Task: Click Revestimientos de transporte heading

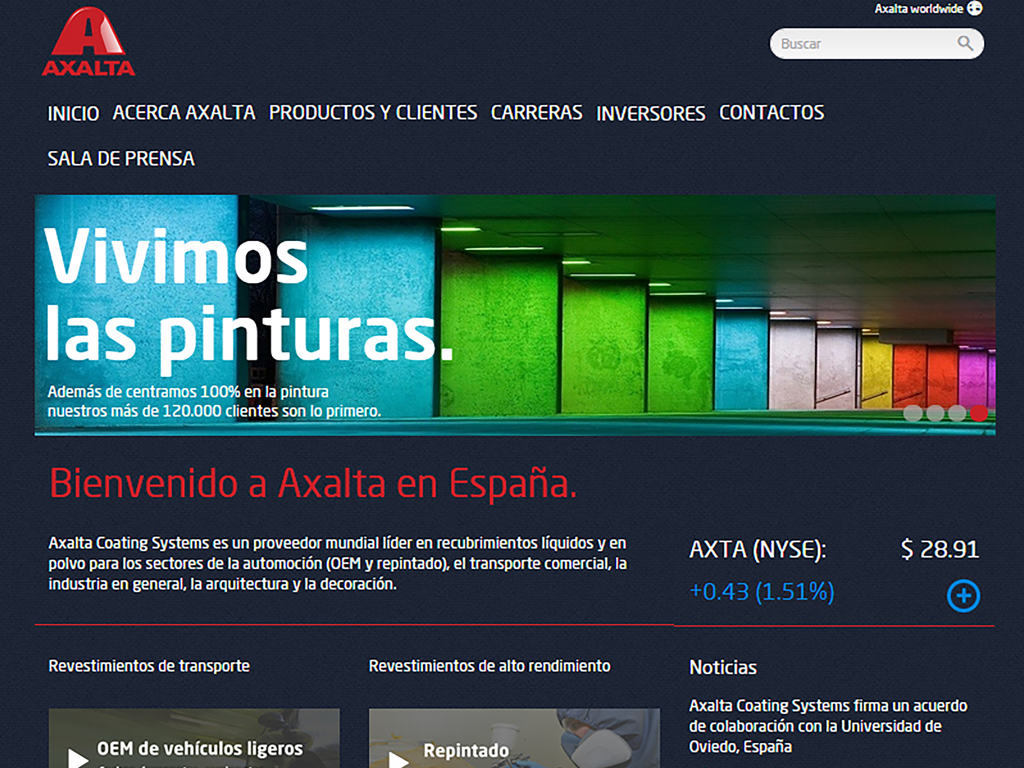Action: pyautogui.click(x=149, y=665)
